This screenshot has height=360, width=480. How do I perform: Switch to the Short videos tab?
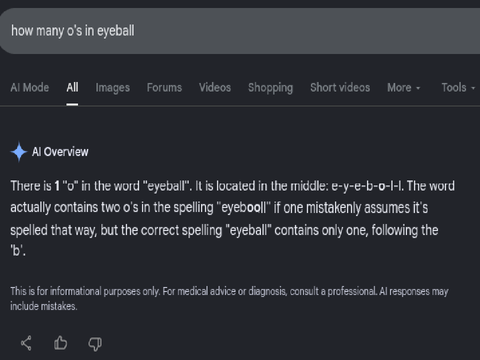[x=340, y=88]
